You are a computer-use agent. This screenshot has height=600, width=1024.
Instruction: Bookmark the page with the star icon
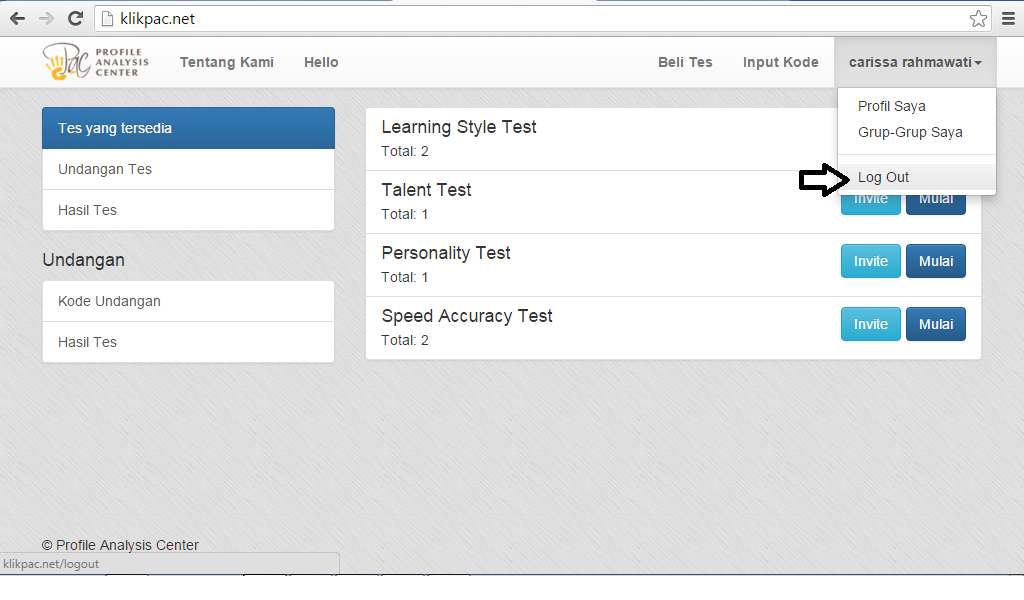[x=977, y=19]
